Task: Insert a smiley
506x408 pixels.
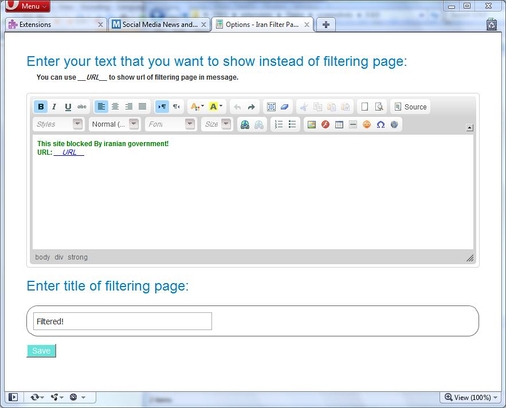Action: [367, 124]
